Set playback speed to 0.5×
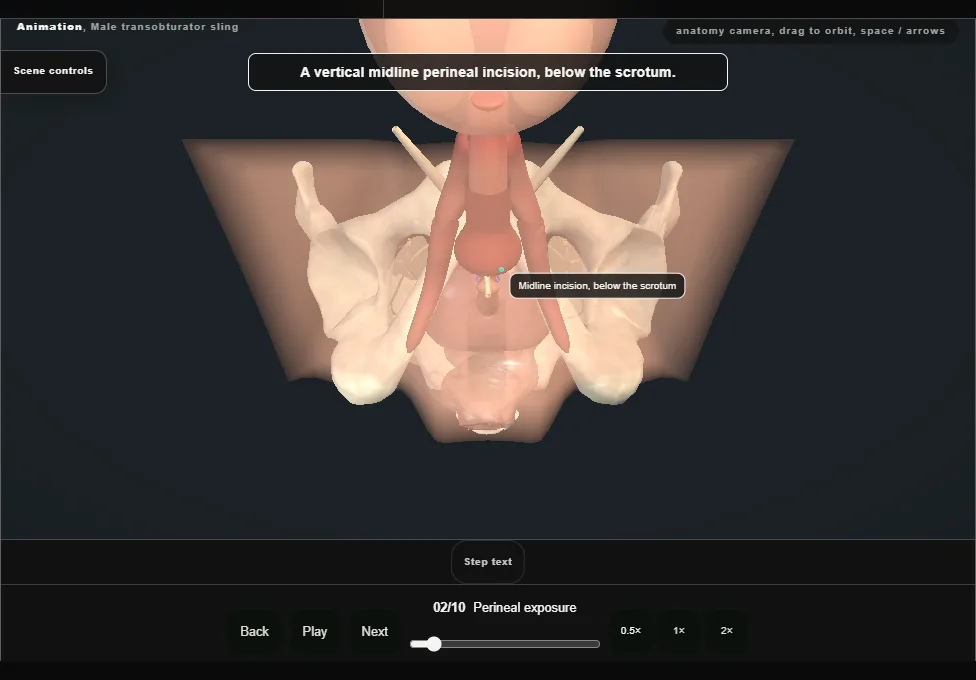 [631, 631]
